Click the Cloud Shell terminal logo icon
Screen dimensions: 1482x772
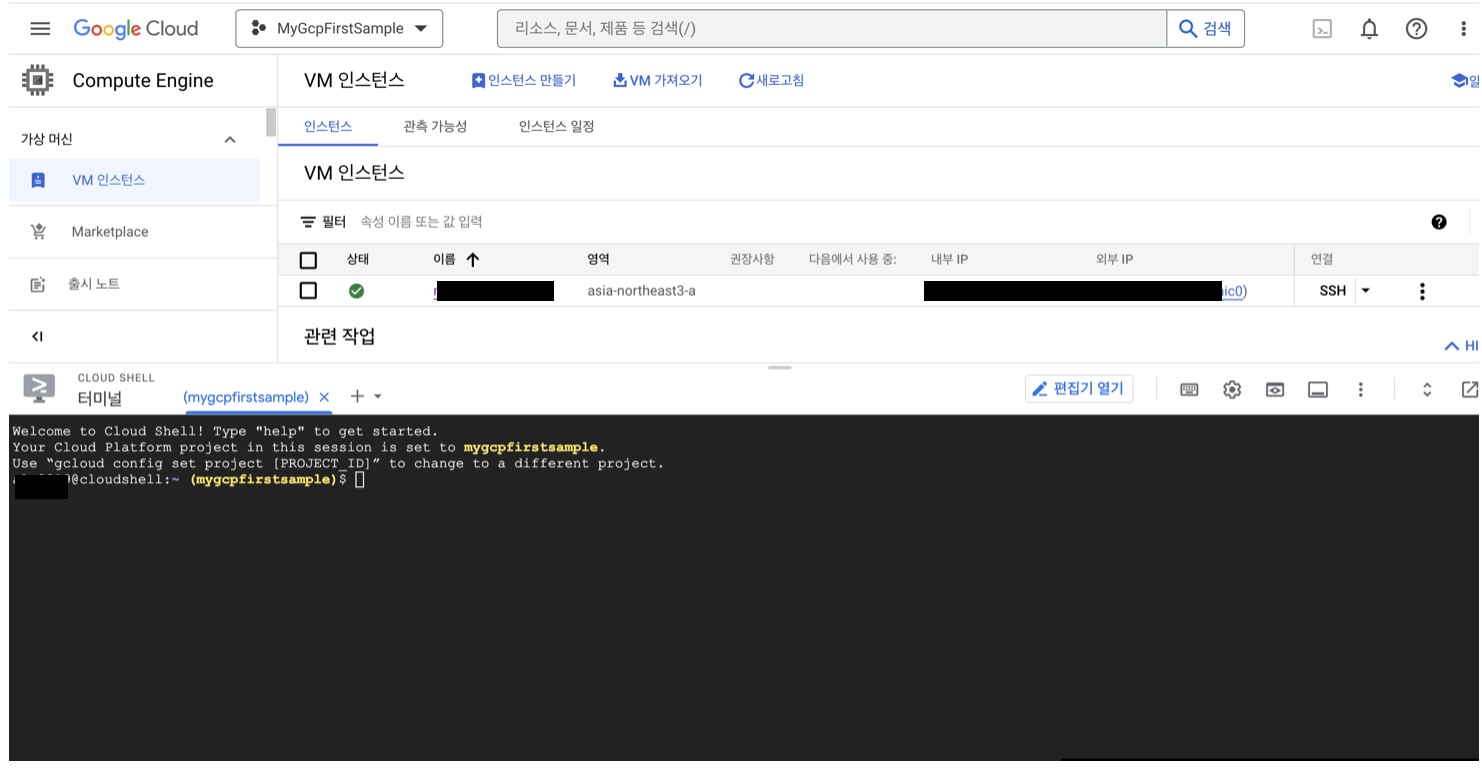pyautogui.click(x=39, y=388)
